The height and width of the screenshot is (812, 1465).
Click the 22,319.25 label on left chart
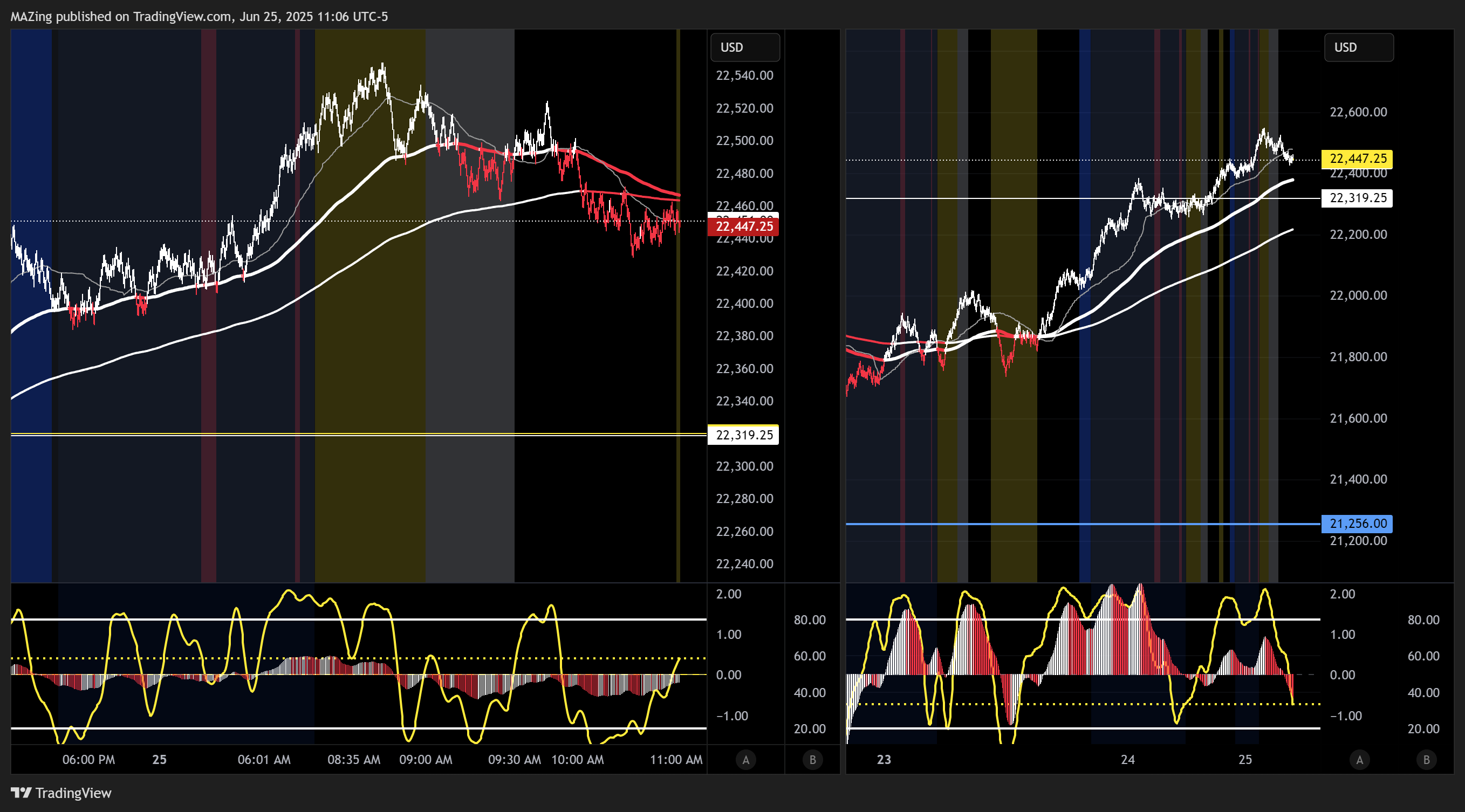pyautogui.click(x=743, y=435)
